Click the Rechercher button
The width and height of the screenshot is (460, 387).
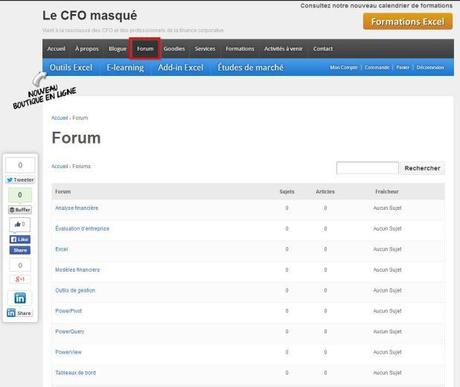422,168
